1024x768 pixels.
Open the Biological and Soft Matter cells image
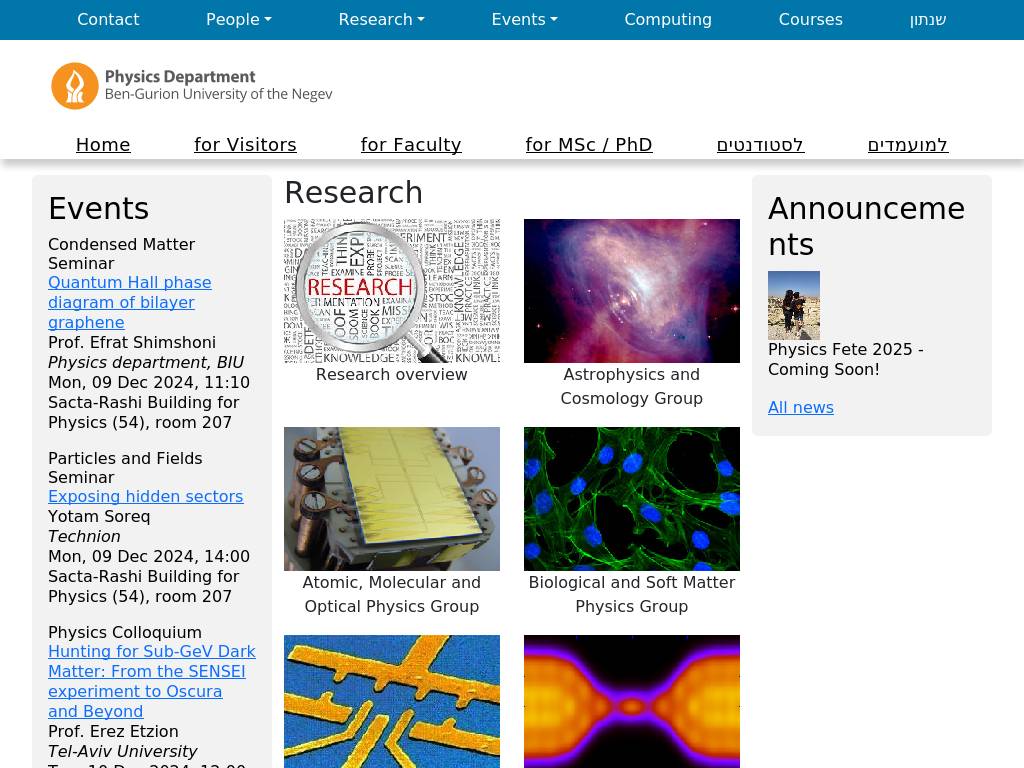(631, 499)
